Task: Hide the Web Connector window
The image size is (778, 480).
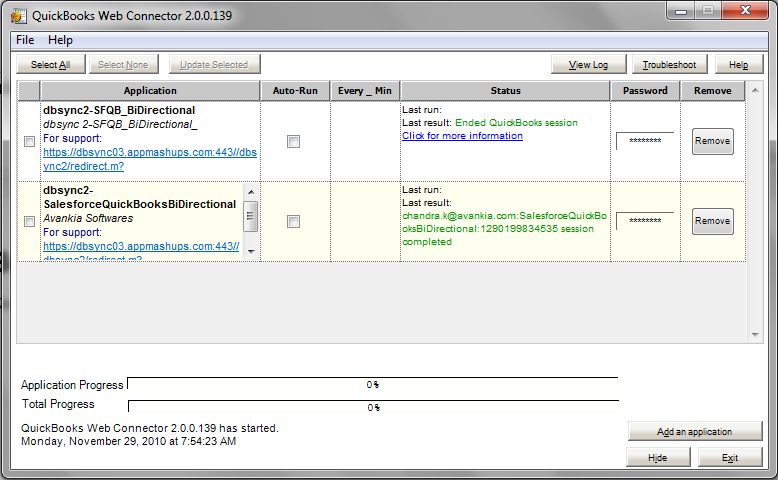Action: coord(657,458)
